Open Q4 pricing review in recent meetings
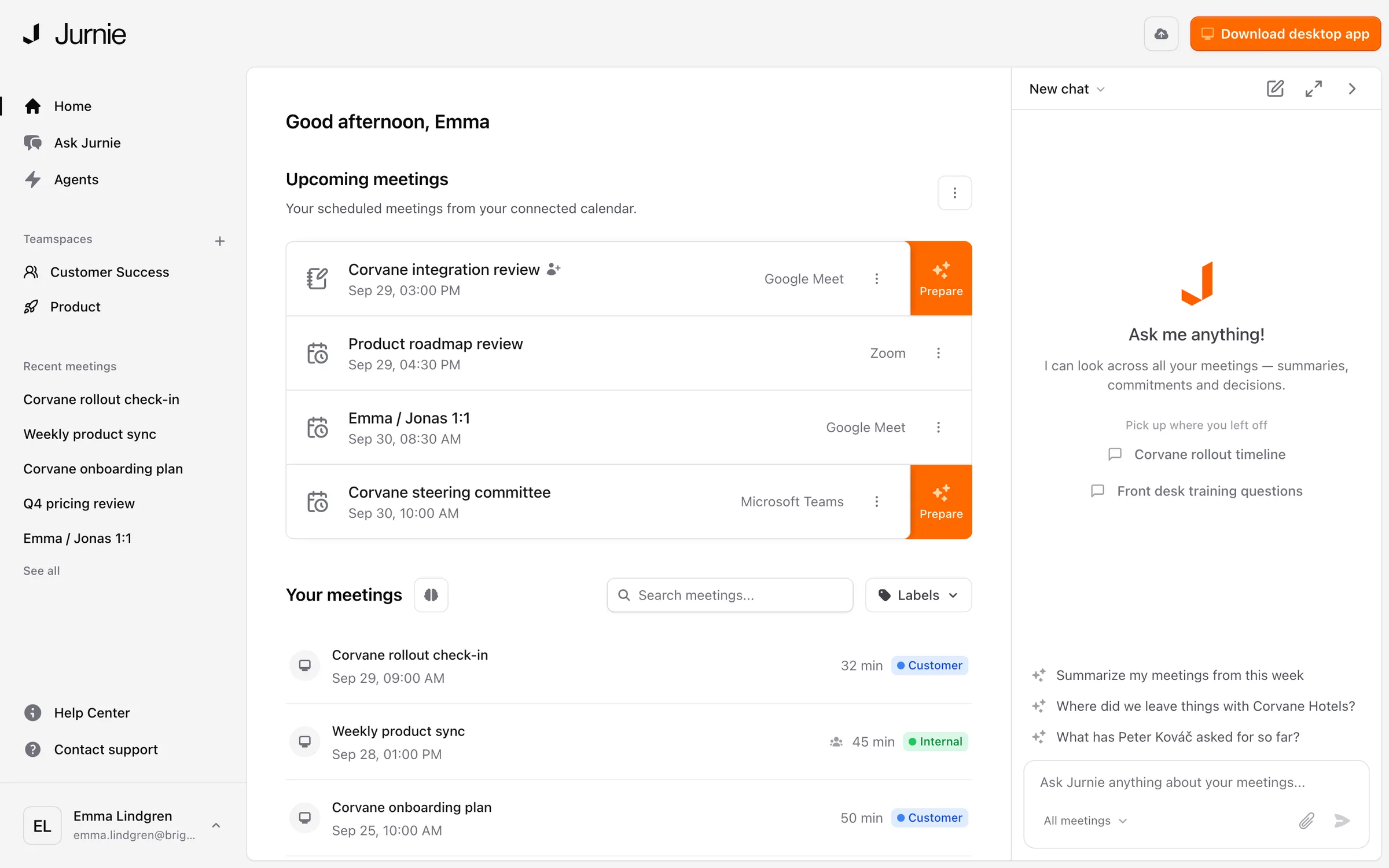Viewport: 1389px width, 868px height. click(79, 503)
